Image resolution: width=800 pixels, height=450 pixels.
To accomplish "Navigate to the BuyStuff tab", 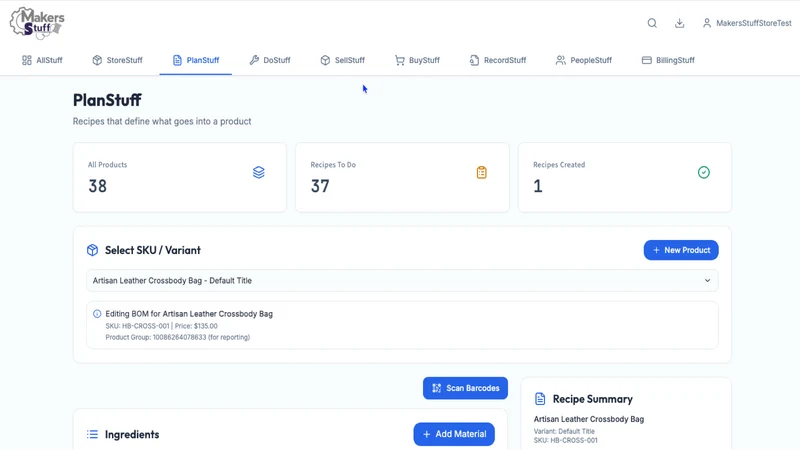I will (x=417, y=60).
